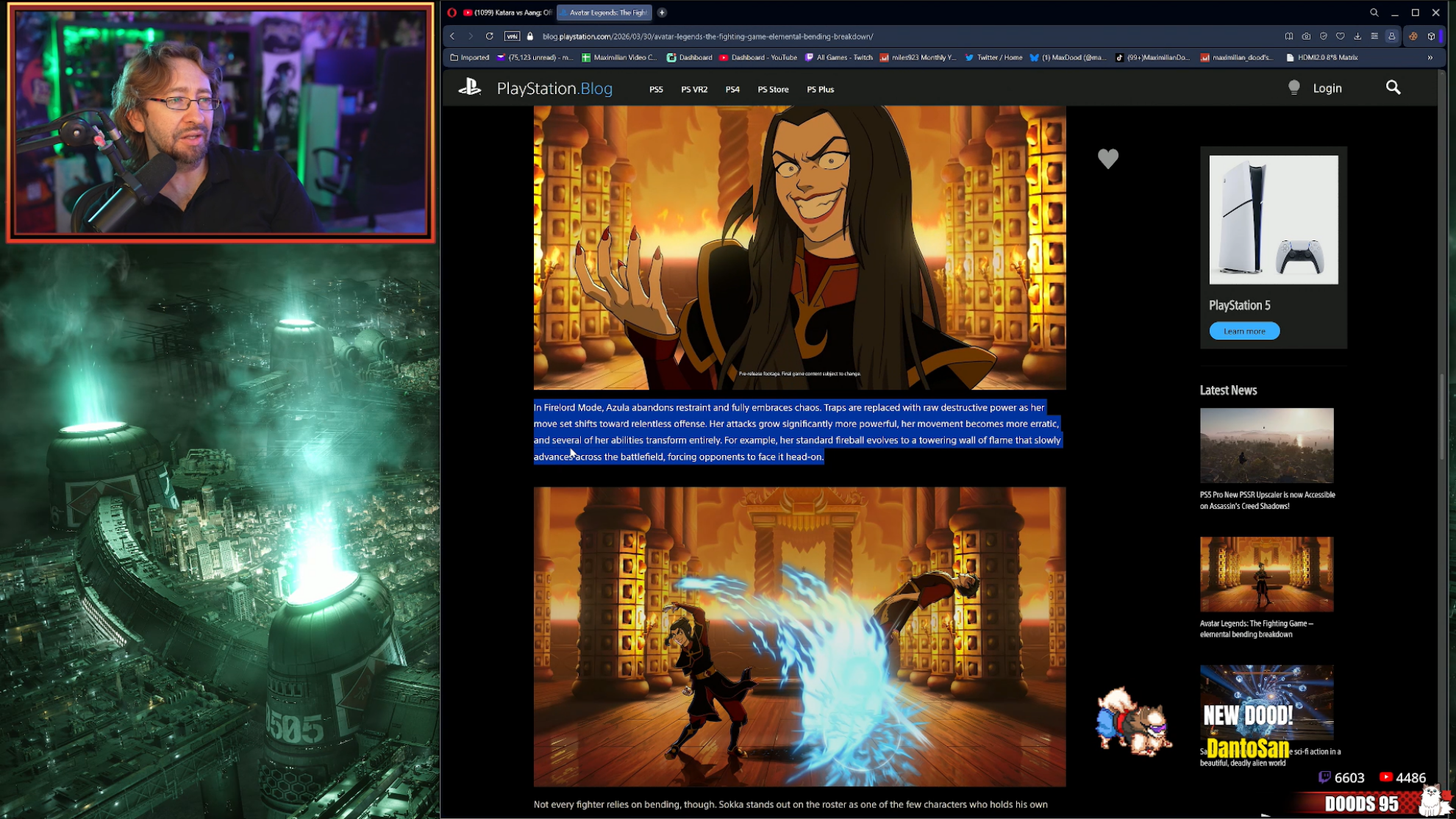
Task: Open the PS5 Pro PSSR Upscaler thumbnail
Action: click(x=1266, y=446)
